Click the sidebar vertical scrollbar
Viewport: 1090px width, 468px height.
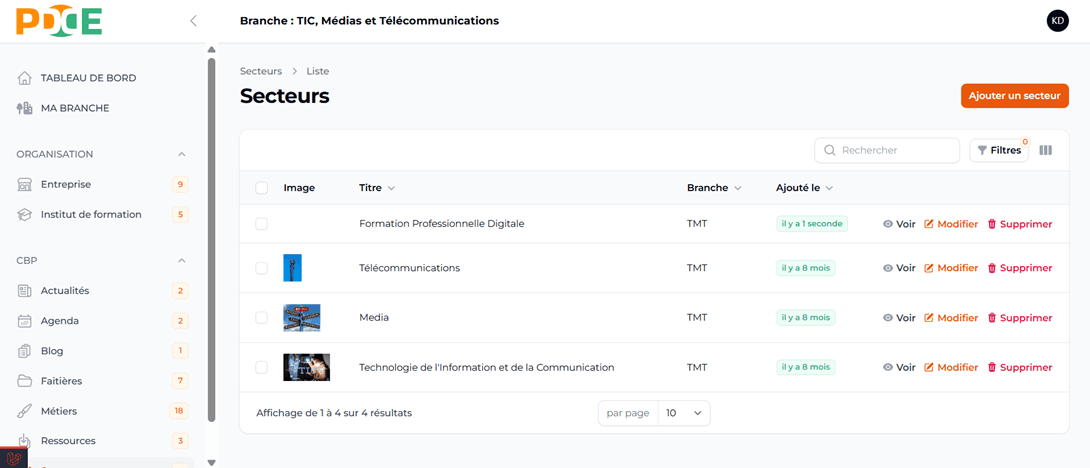click(211, 240)
